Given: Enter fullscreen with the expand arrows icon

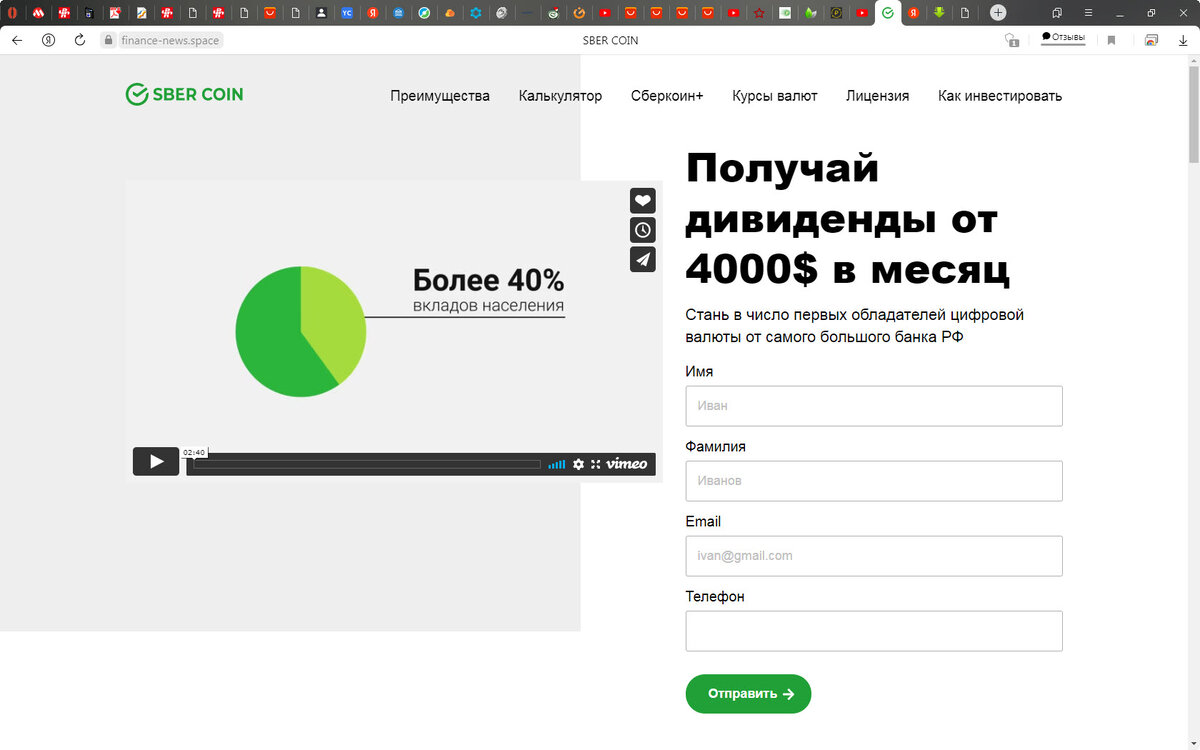Looking at the screenshot, I should pos(595,464).
